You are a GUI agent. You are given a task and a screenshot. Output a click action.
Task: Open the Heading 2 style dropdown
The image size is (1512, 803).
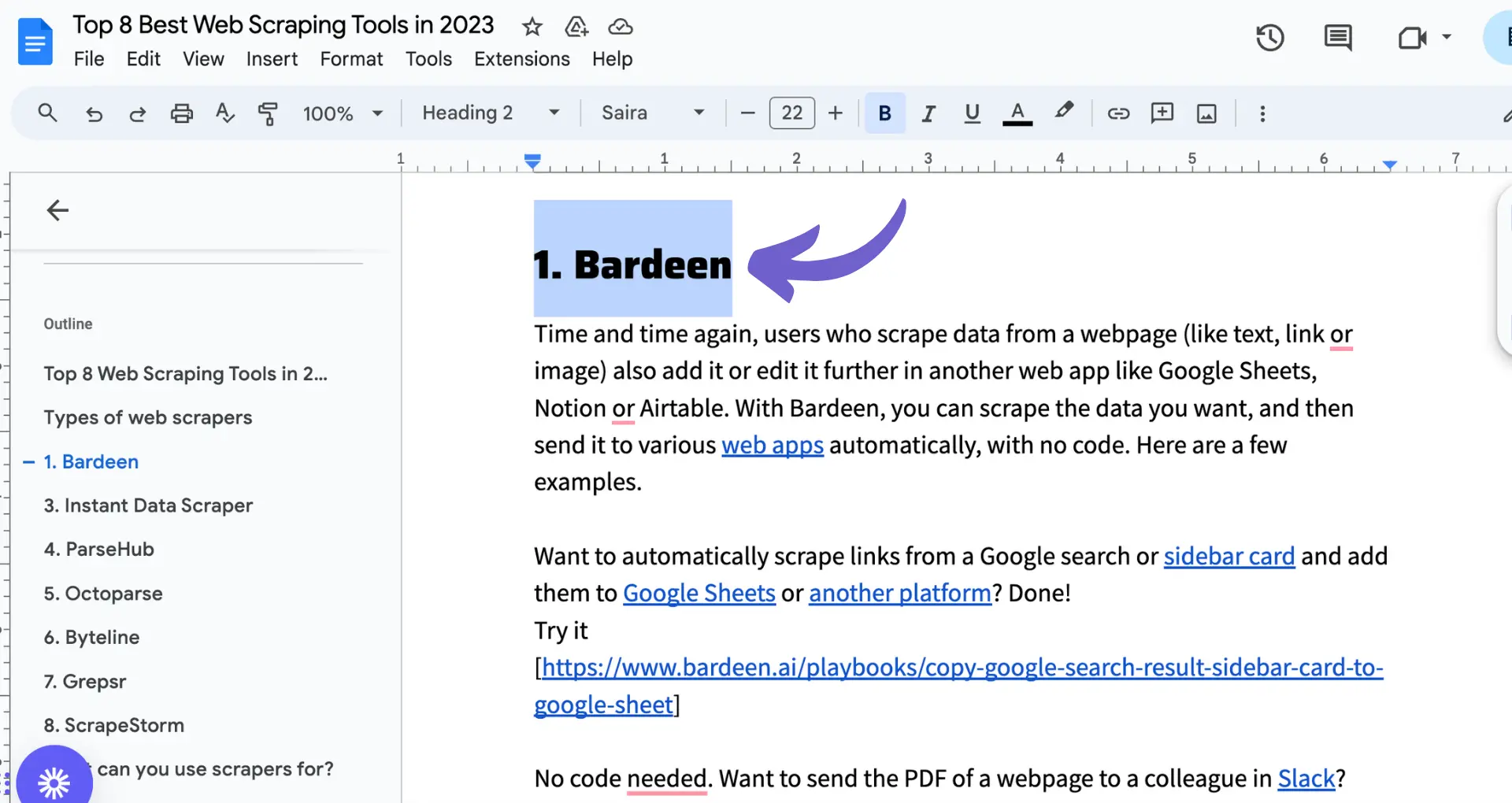click(x=491, y=113)
